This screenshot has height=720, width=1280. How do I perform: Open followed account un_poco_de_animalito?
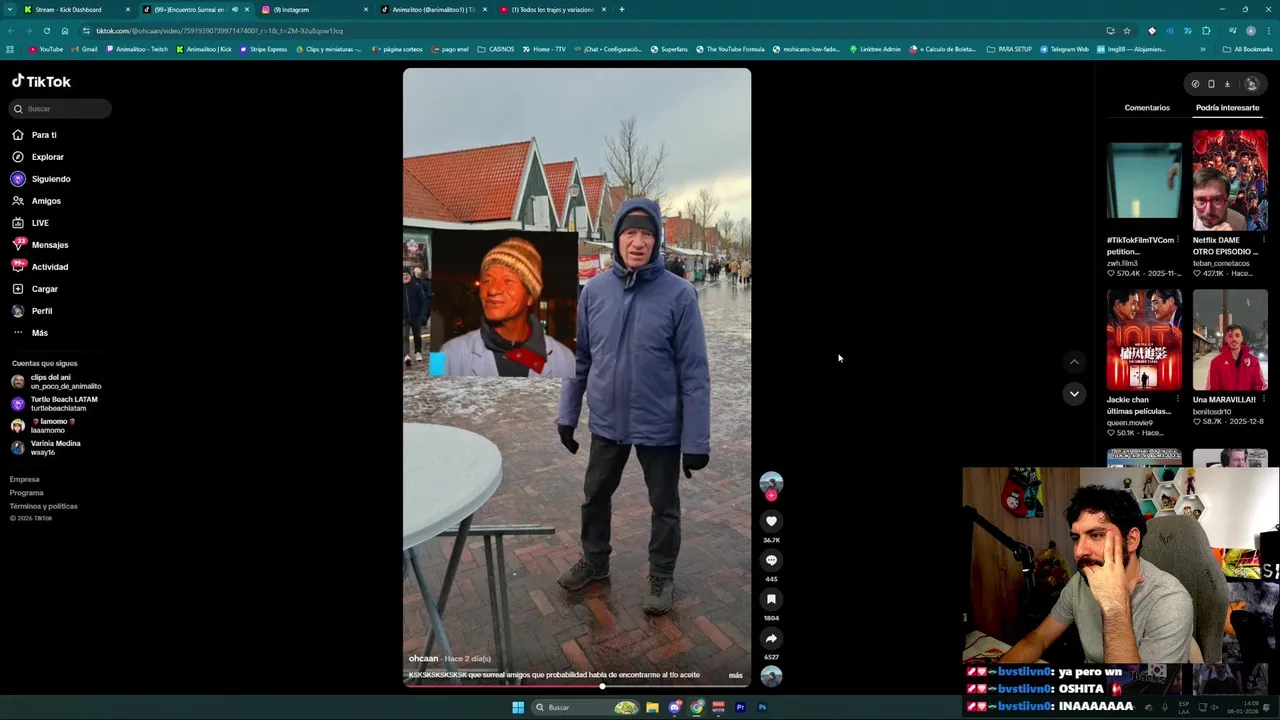[57, 382]
